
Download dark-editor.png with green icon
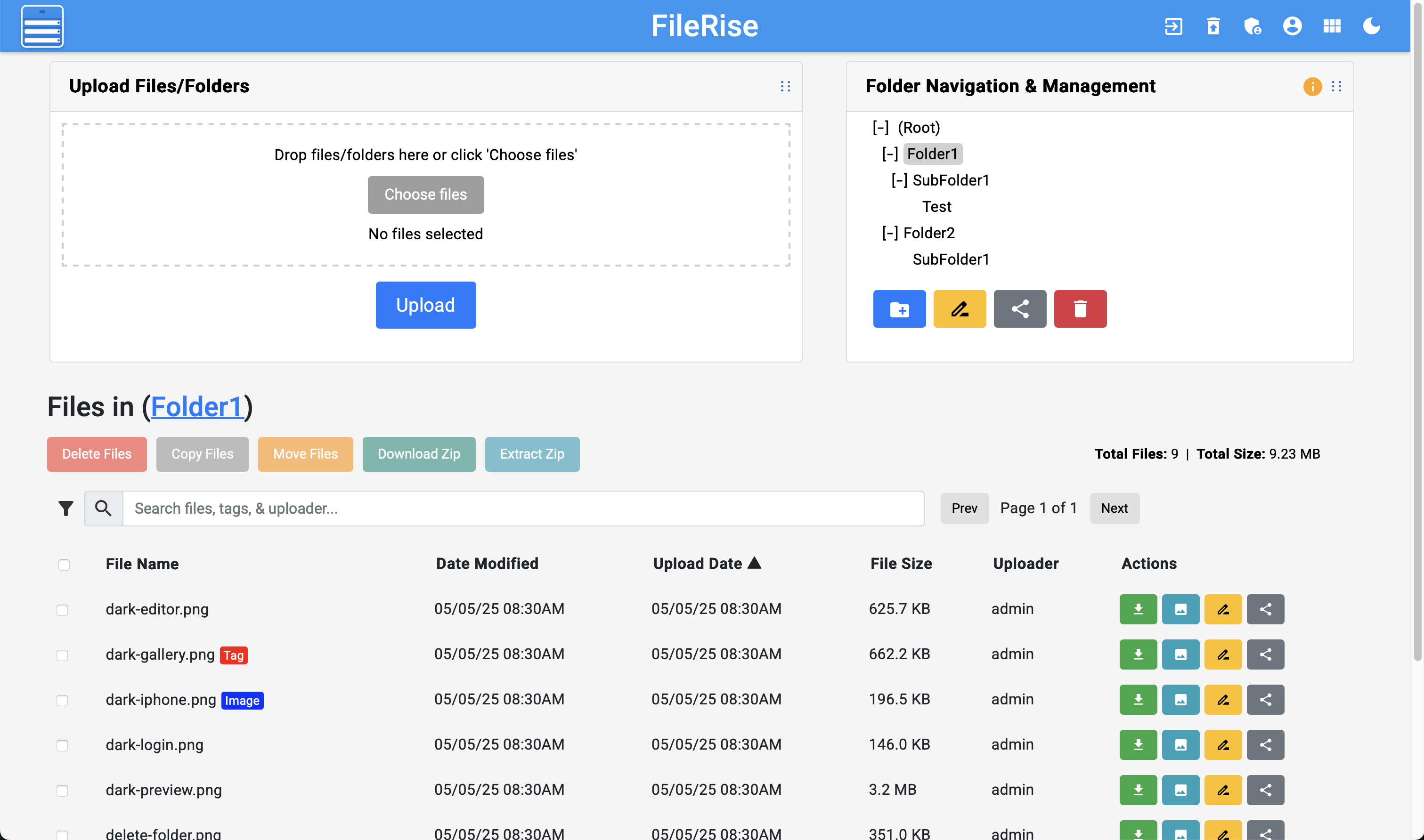click(1138, 609)
